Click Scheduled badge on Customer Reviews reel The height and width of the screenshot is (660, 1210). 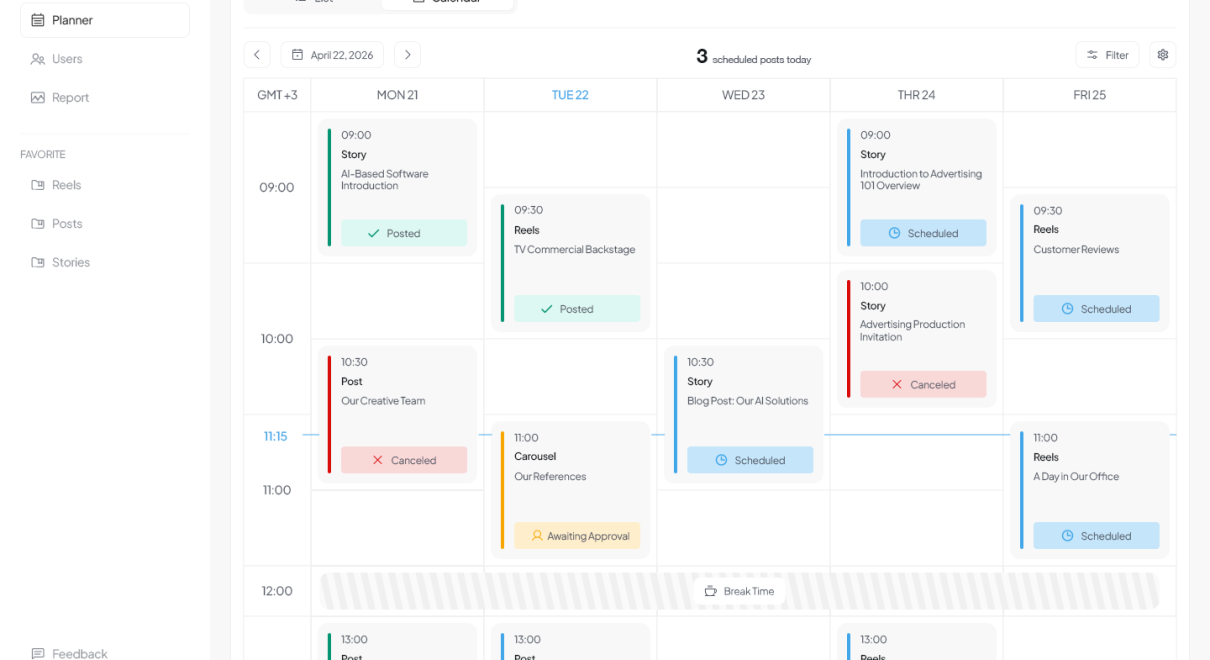(1096, 309)
